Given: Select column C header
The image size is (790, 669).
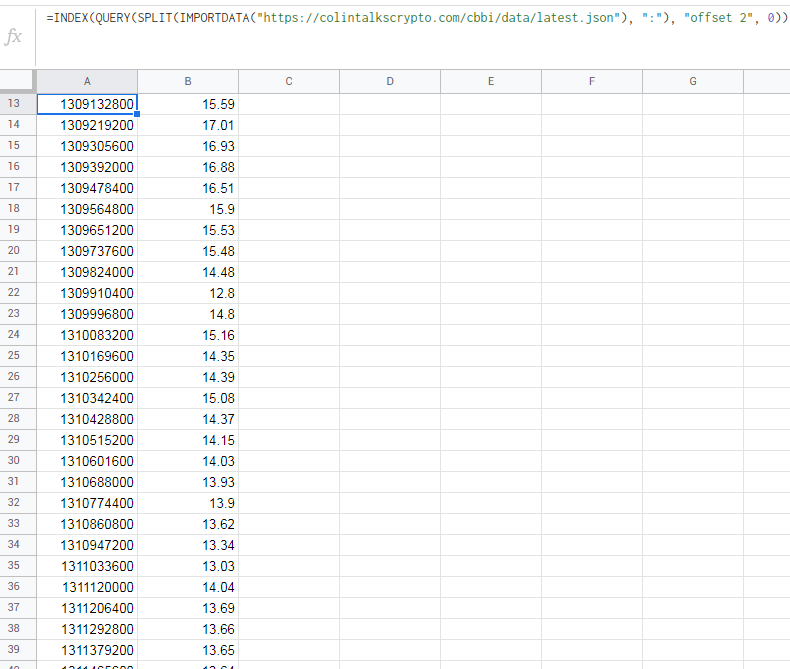Looking at the screenshot, I should [289, 81].
